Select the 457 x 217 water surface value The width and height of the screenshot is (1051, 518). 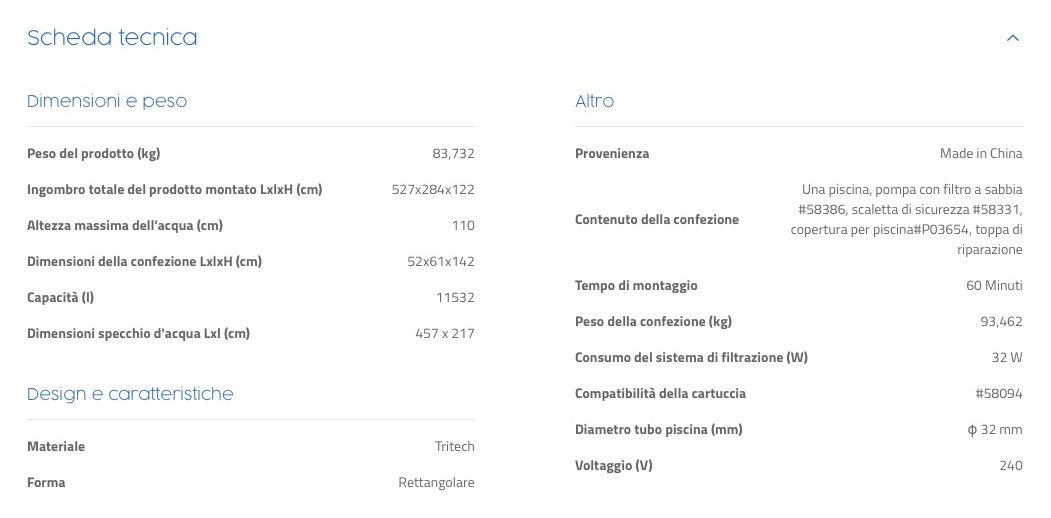445,333
